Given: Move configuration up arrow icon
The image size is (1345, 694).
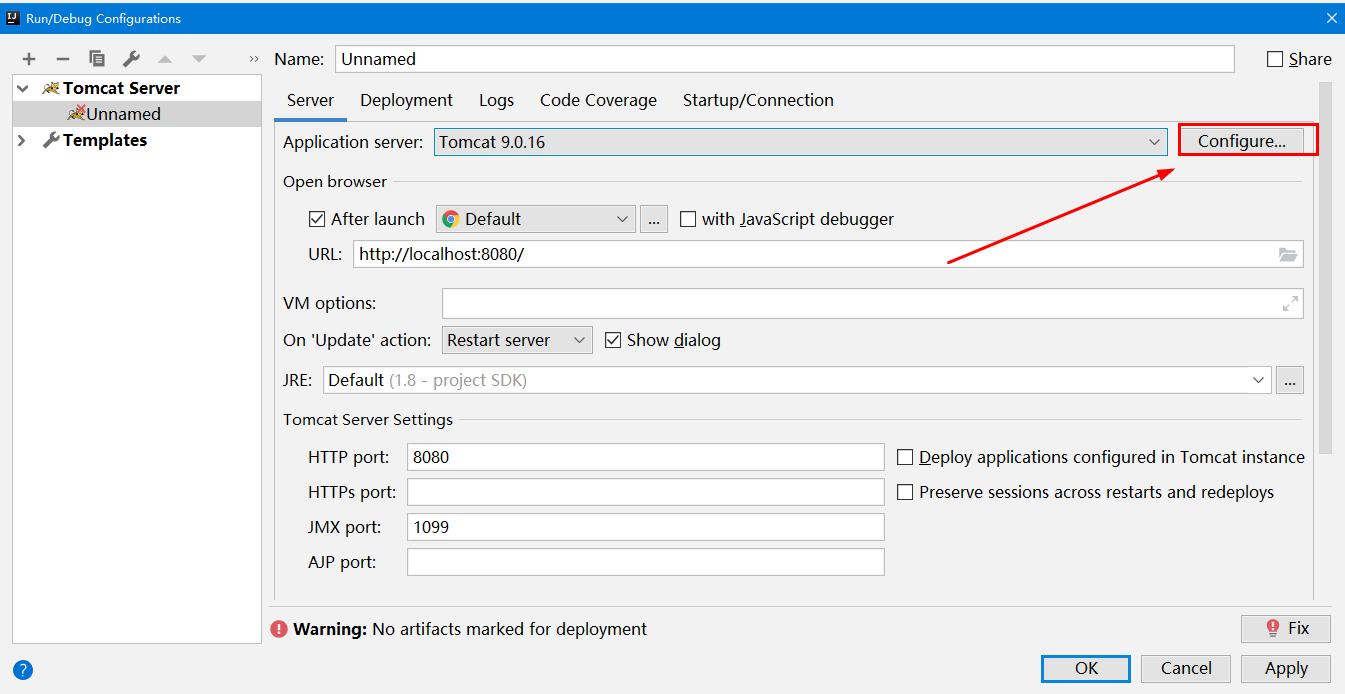Looking at the screenshot, I should pyautogui.click(x=165, y=59).
